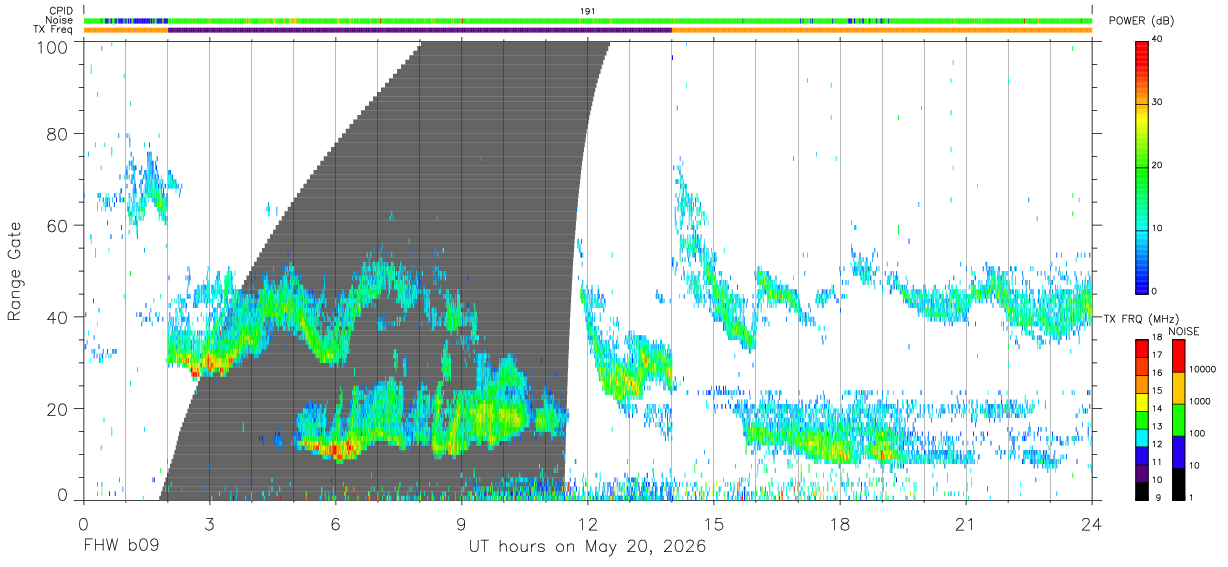Click x-axis tick label '9'

tap(461, 524)
